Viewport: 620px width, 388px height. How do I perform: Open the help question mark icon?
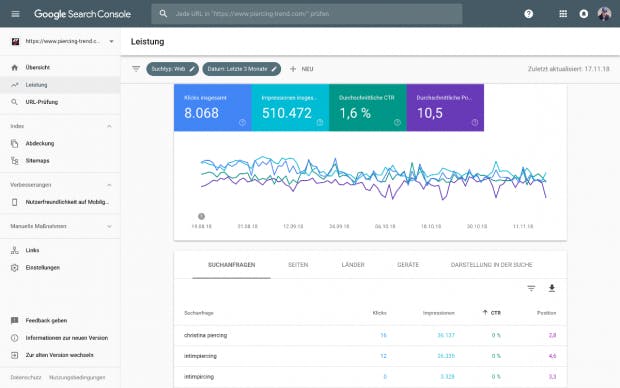point(529,14)
